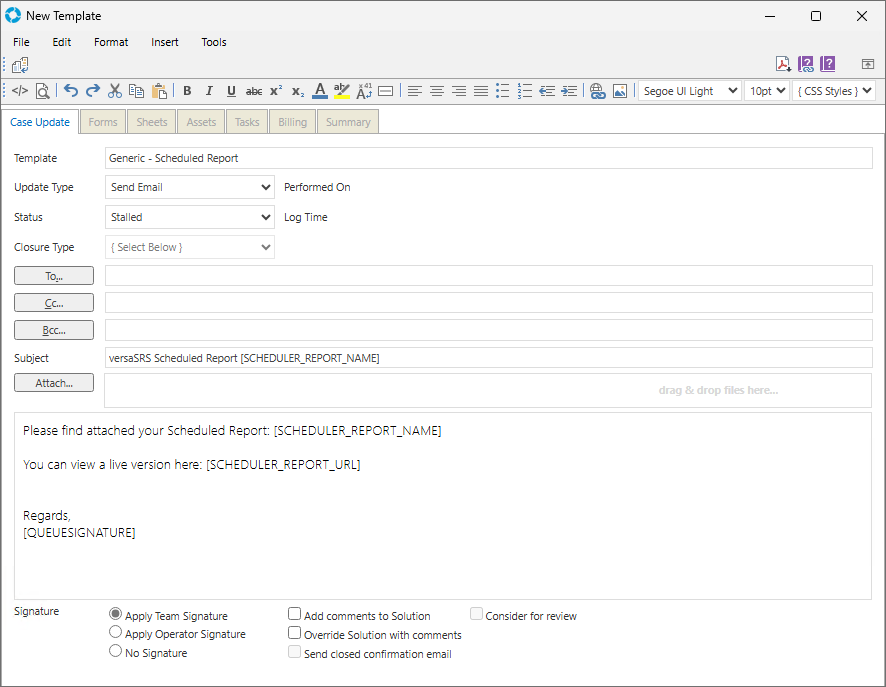Expand the CSS Styles dropdown

tap(834, 91)
